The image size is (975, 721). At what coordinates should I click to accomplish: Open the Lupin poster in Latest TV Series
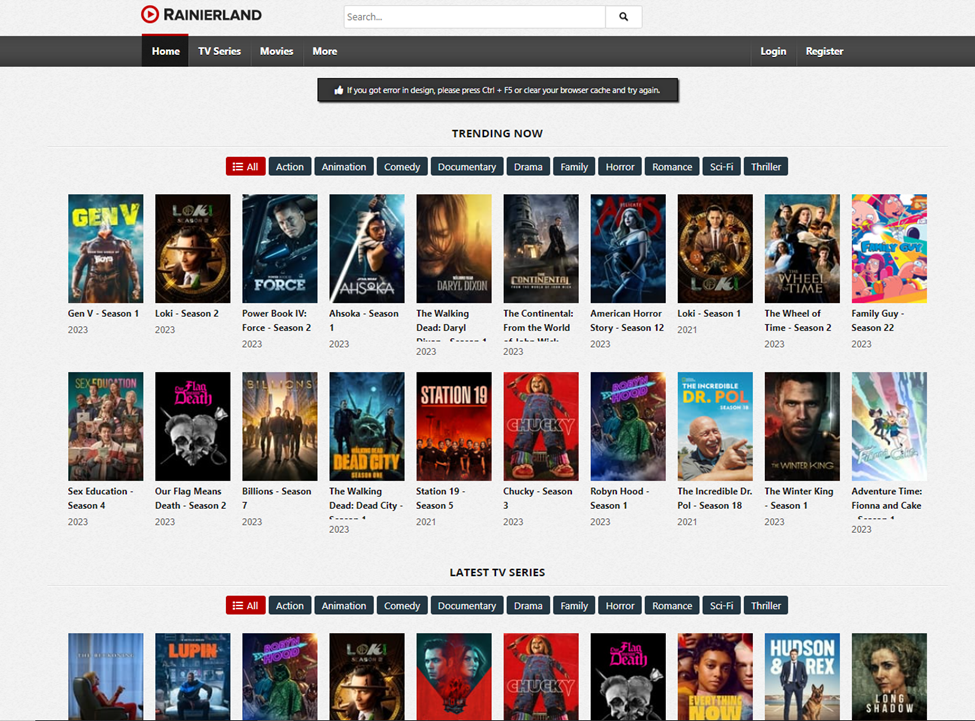193,677
